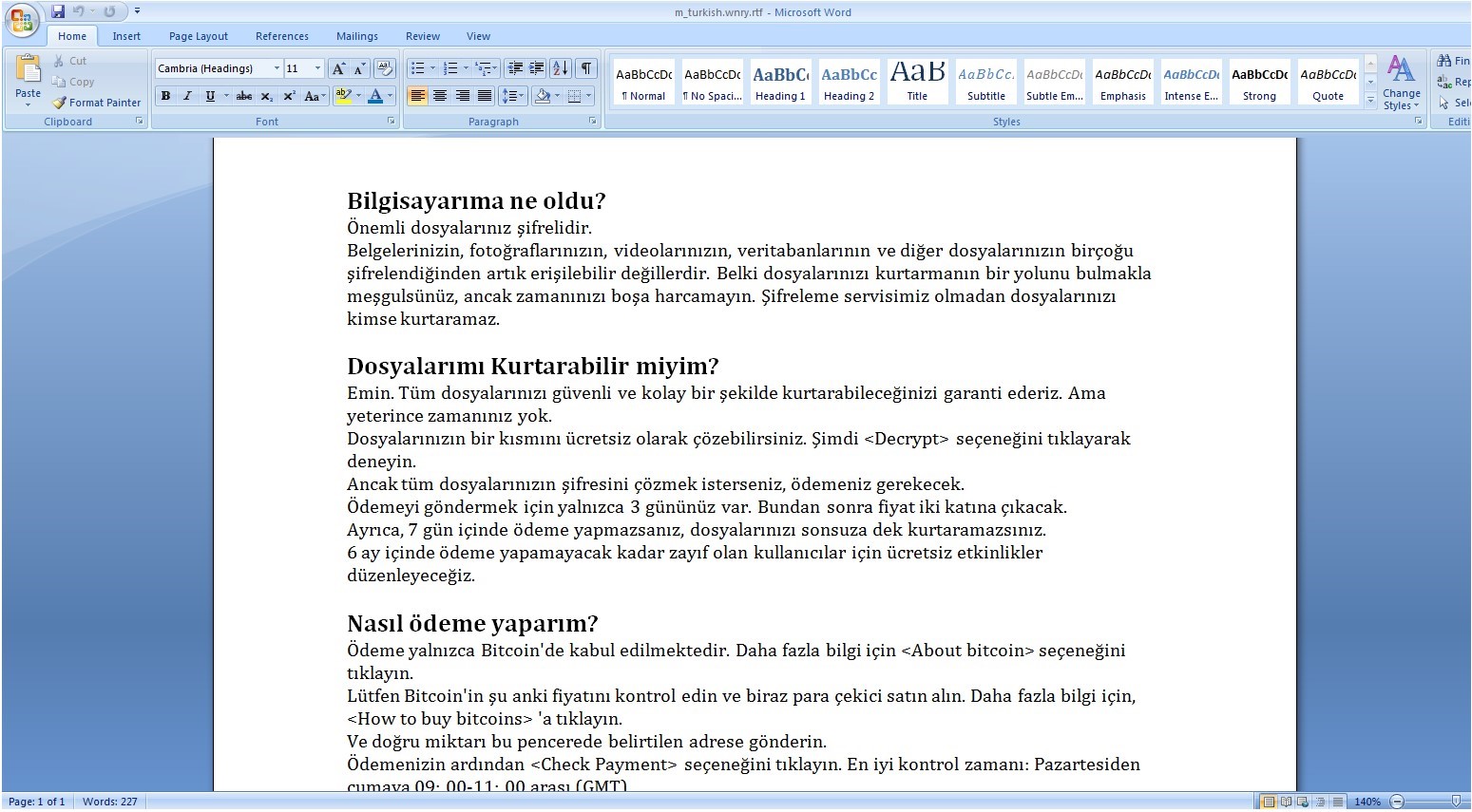Toggle subscript formatting

click(267, 96)
